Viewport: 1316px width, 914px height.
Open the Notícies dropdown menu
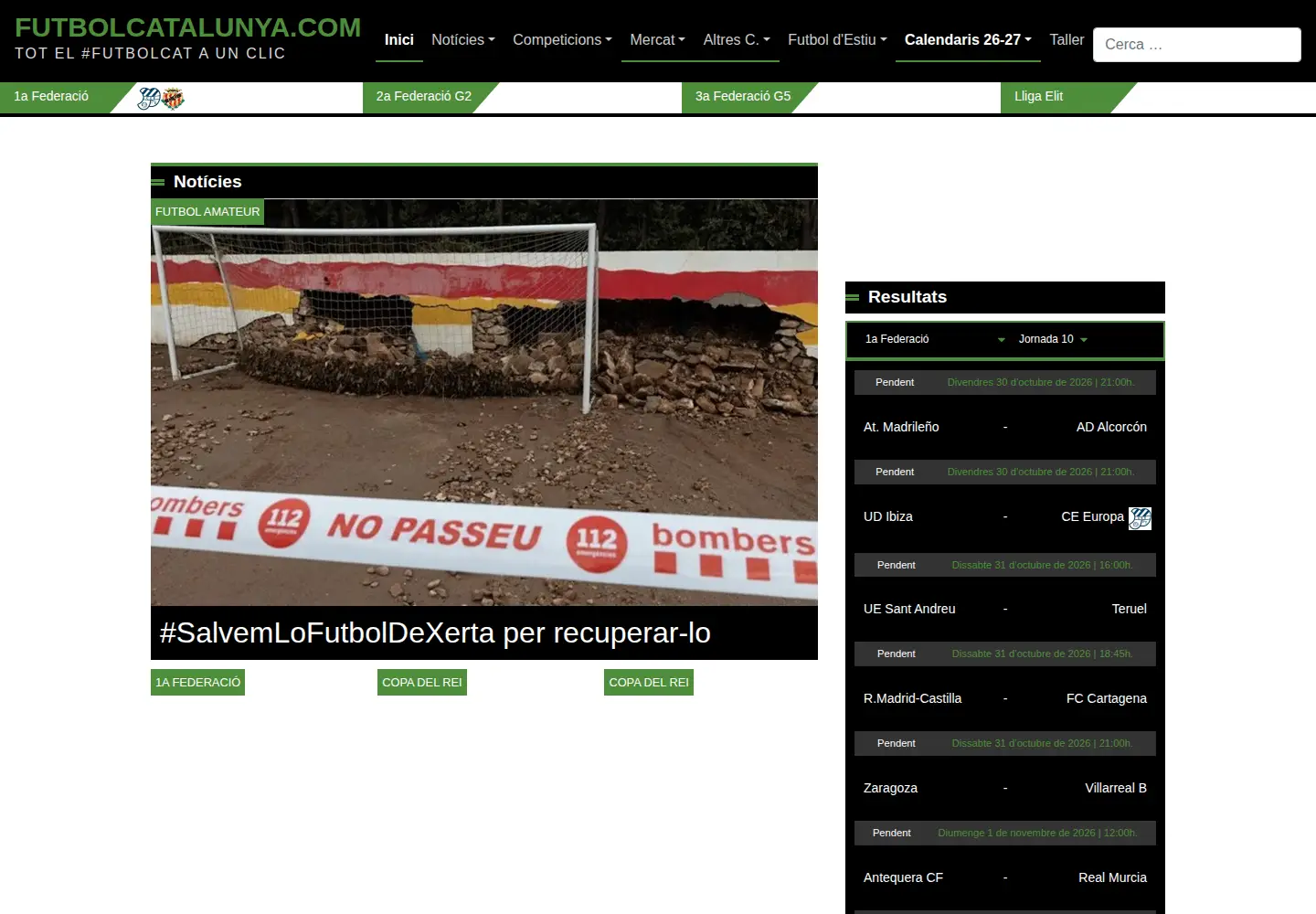tap(463, 40)
